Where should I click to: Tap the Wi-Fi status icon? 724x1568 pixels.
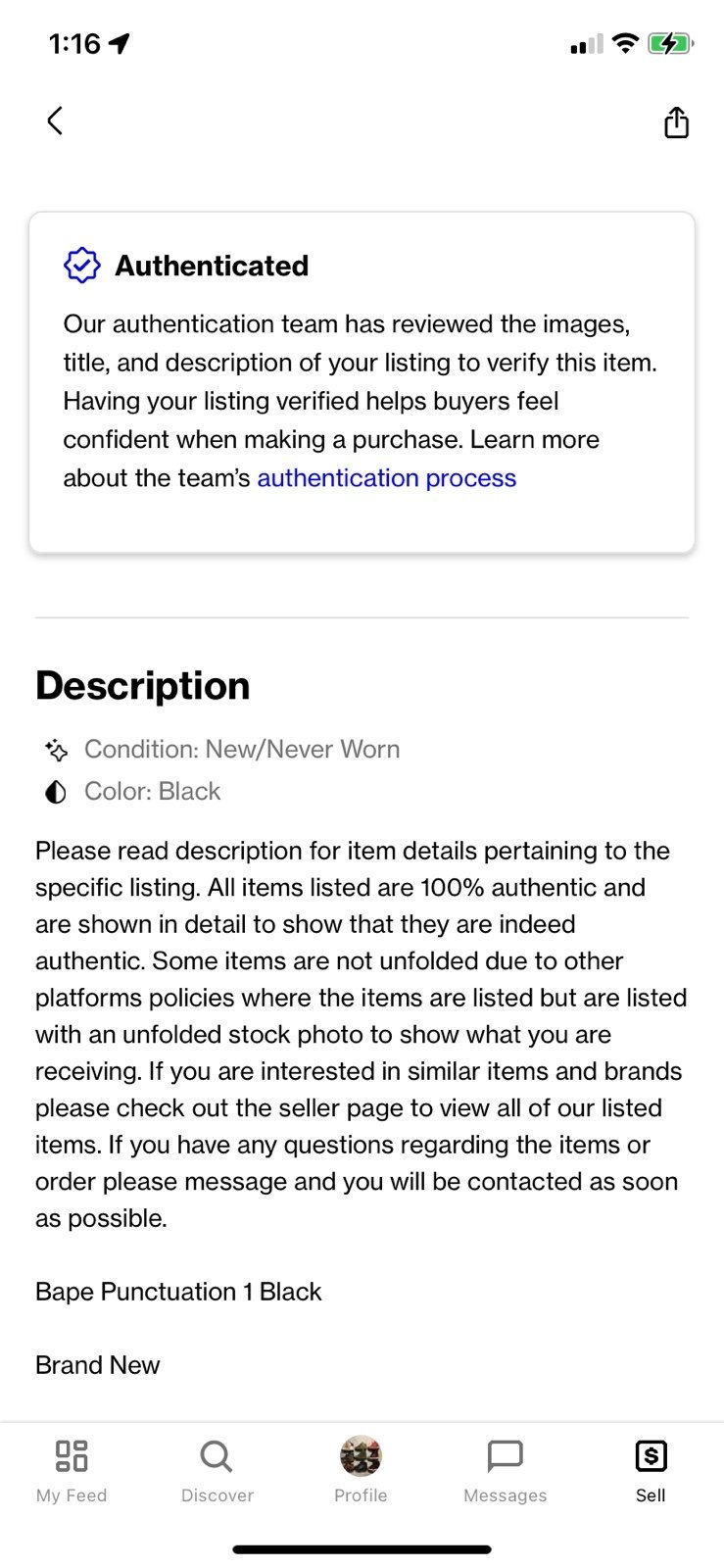624,43
